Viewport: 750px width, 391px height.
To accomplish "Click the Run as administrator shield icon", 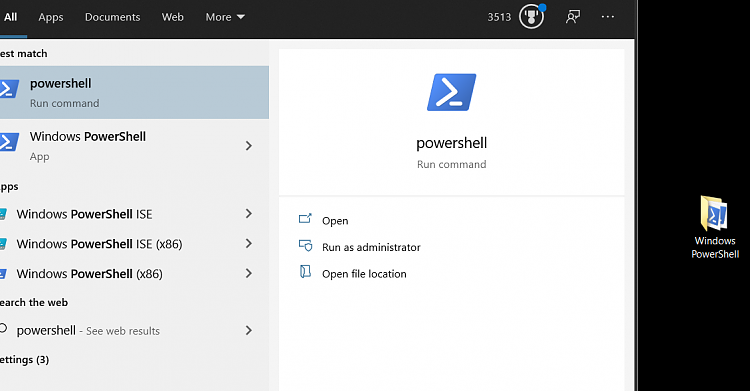I will (x=305, y=246).
